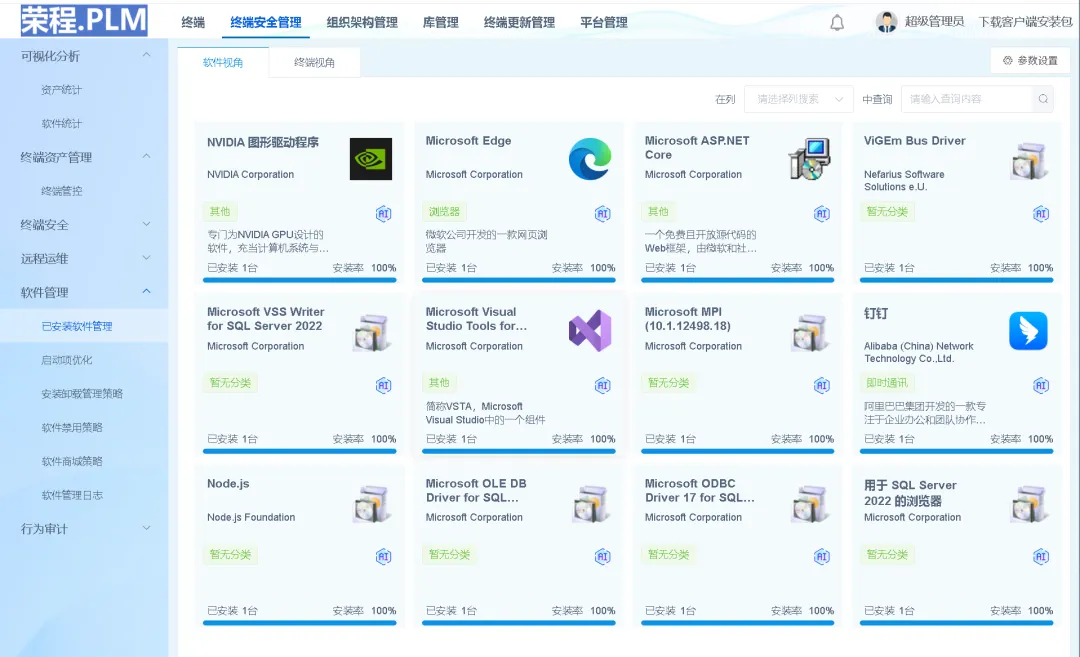Click the AI icon on Microsoft VSS Writer card
Screen dimensions: 1080x657
[x=384, y=385]
